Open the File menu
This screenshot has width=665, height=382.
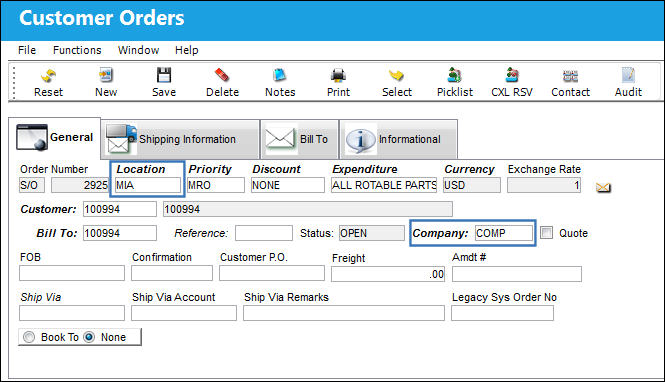(x=27, y=50)
